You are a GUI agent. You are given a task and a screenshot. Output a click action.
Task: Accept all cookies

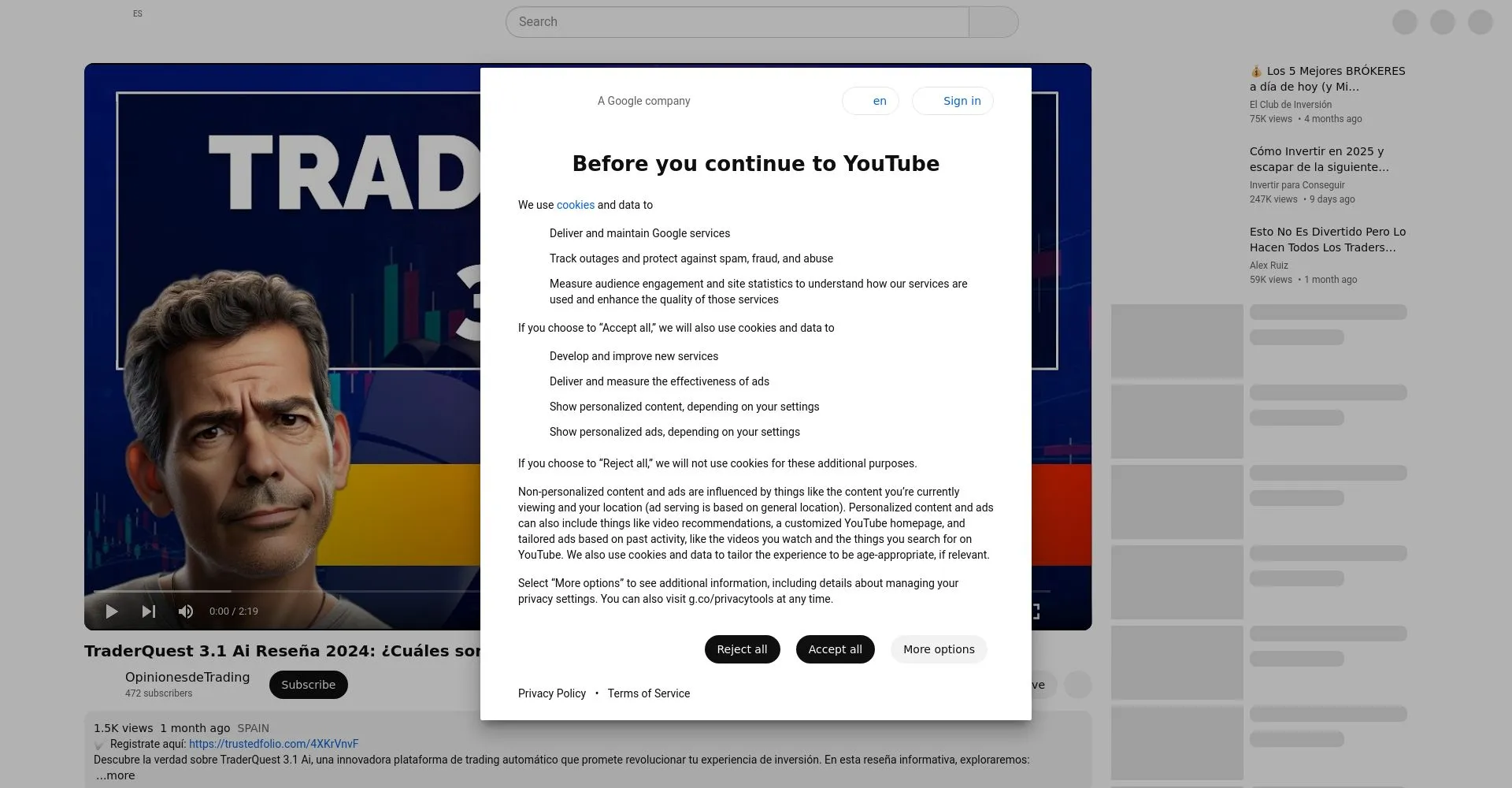pos(835,649)
